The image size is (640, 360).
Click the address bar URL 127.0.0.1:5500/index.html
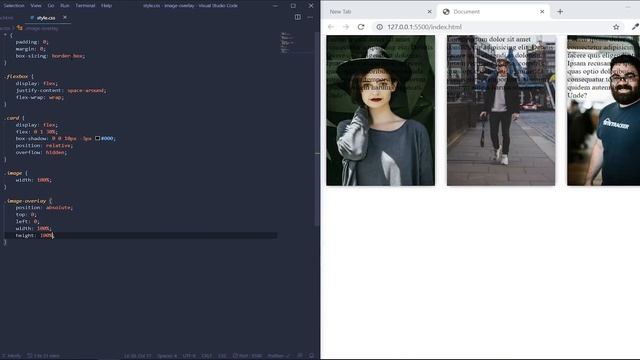[424, 27]
